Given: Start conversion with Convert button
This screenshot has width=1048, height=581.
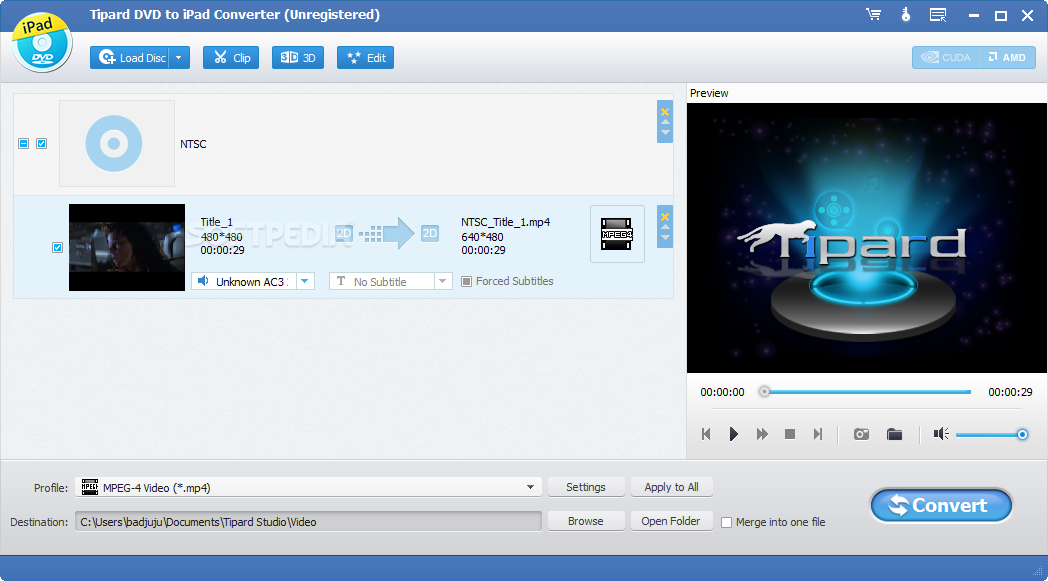Looking at the screenshot, I should 941,505.
